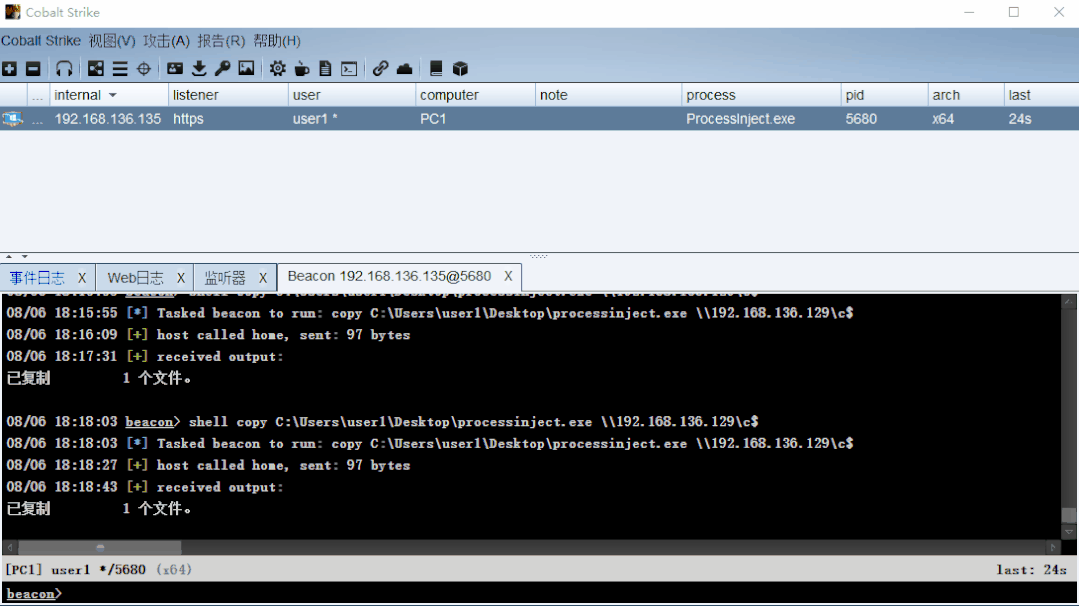1079x606 pixels.
Task: Click the status bar text [PC1] user1 */5680
Action: coord(75,570)
